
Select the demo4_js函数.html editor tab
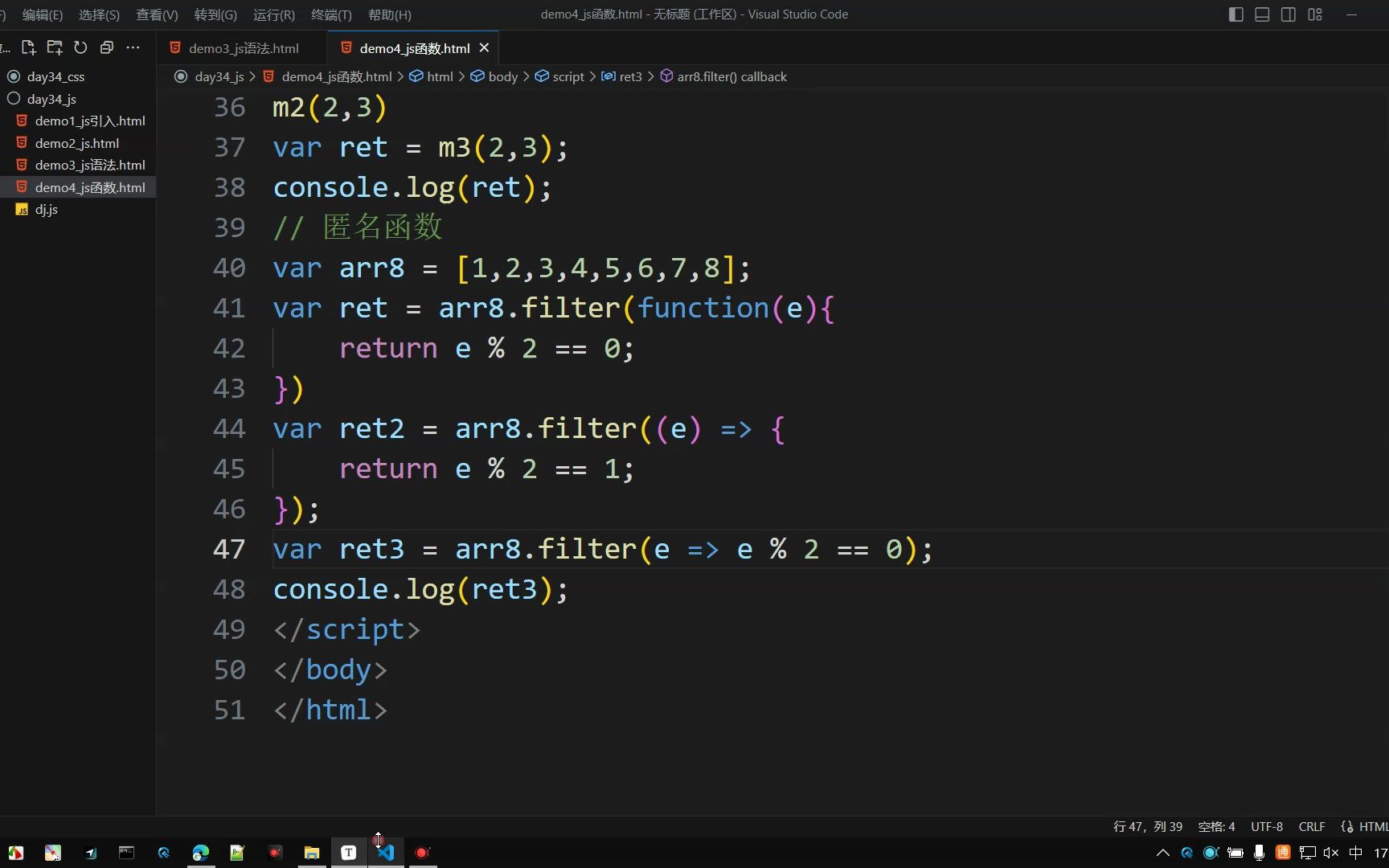click(414, 48)
